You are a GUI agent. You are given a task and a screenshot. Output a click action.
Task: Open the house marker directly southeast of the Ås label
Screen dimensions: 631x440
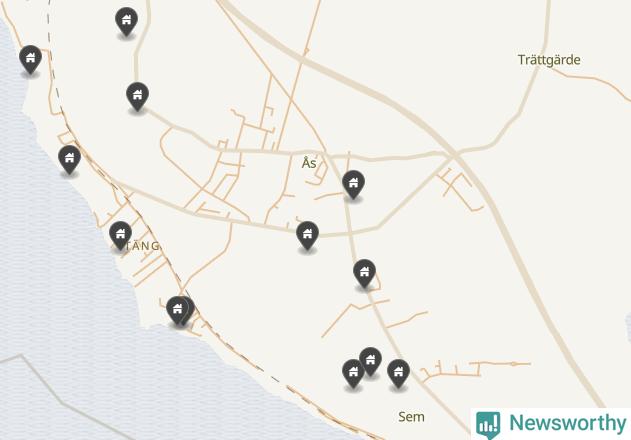(353, 184)
